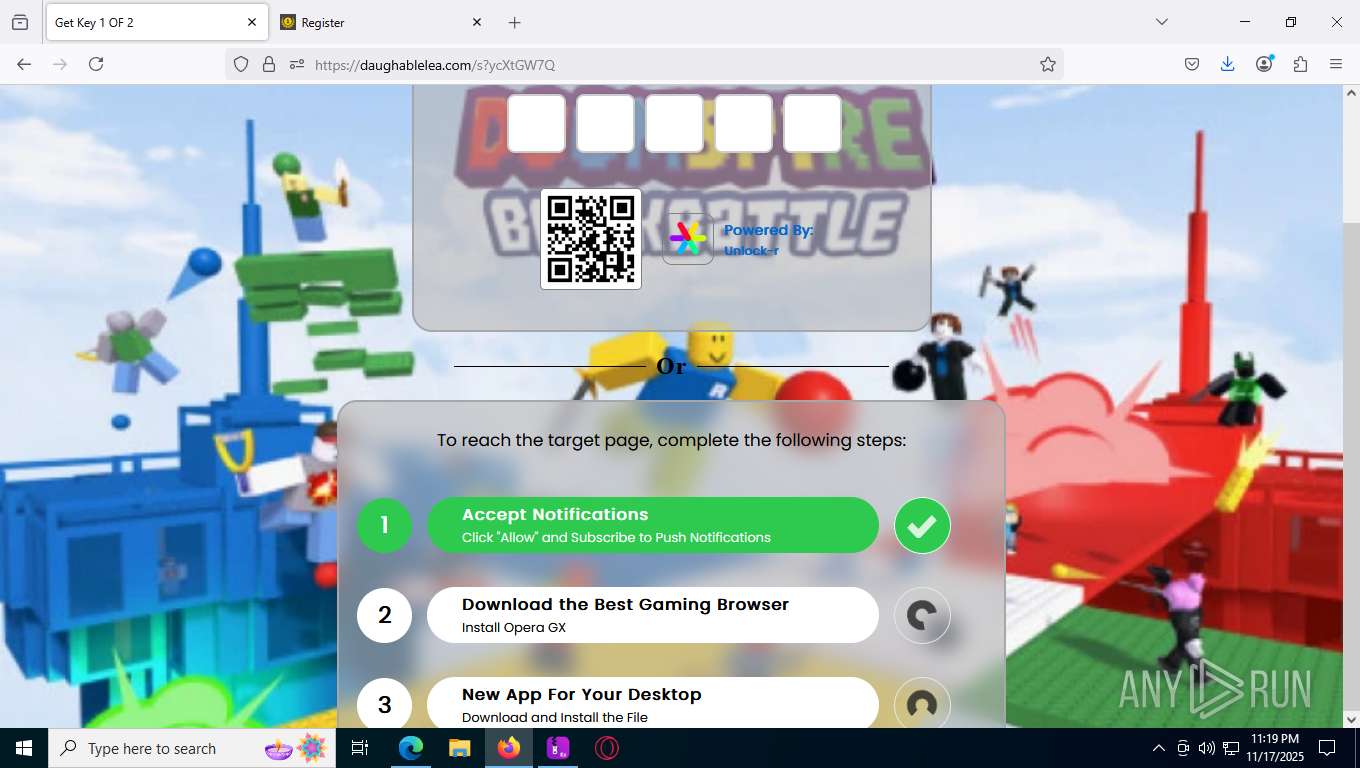Screen dimensions: 1360x768
Task: Switch to the Register tab
Action: coord(382,22)
